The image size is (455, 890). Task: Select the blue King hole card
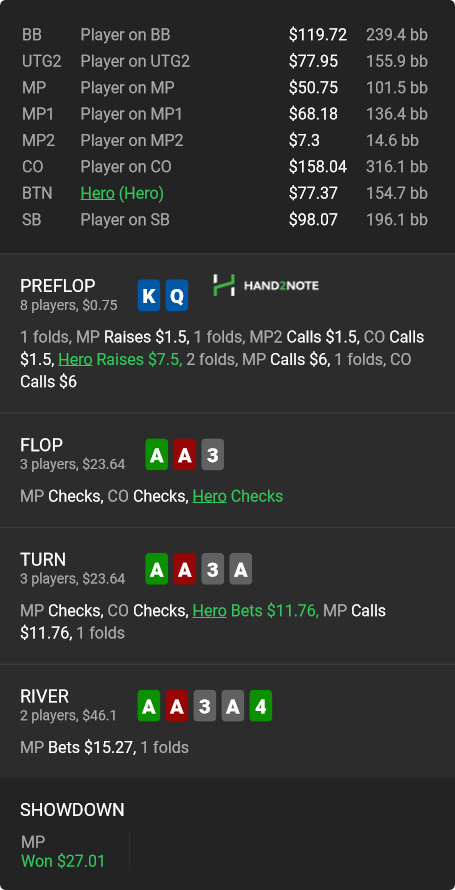pos(149,295)
